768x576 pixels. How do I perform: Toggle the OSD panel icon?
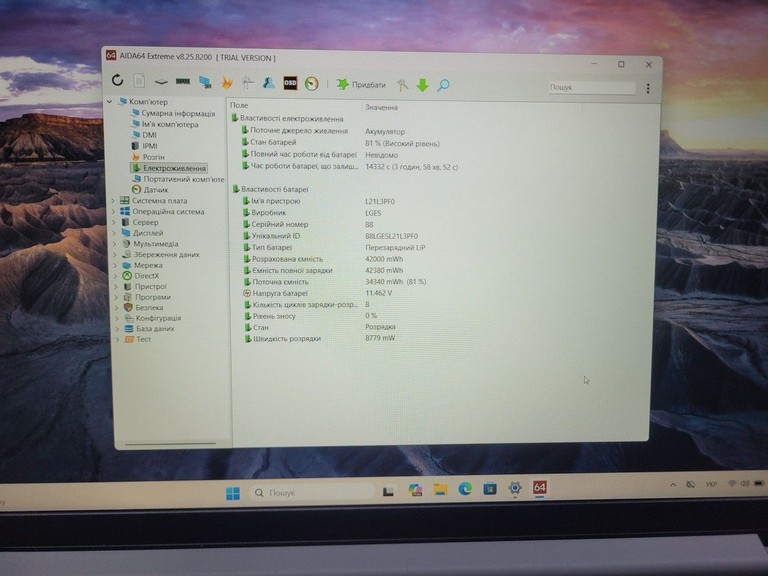tap(290, 83)
